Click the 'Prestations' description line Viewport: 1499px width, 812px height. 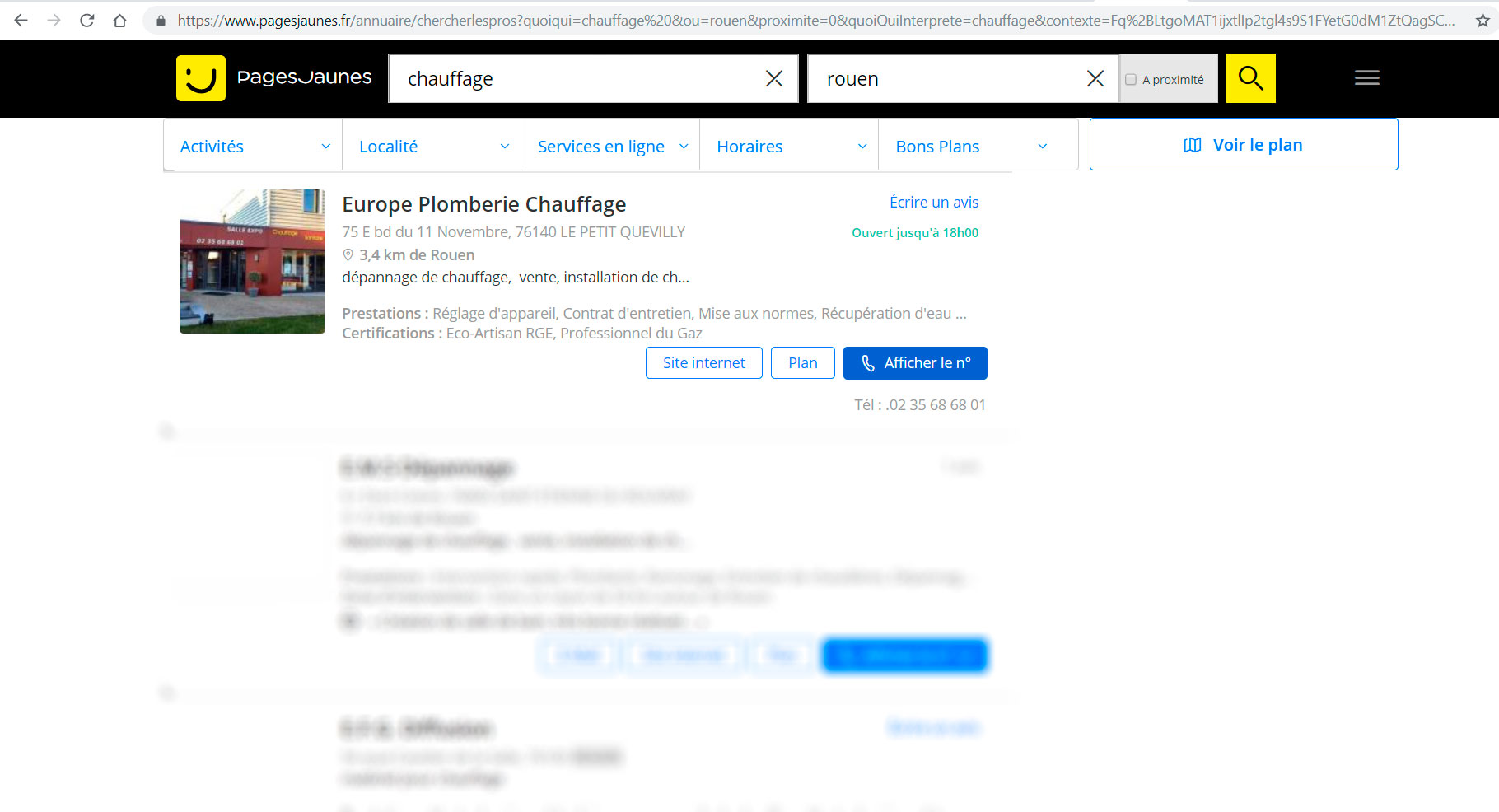(654, 314)
